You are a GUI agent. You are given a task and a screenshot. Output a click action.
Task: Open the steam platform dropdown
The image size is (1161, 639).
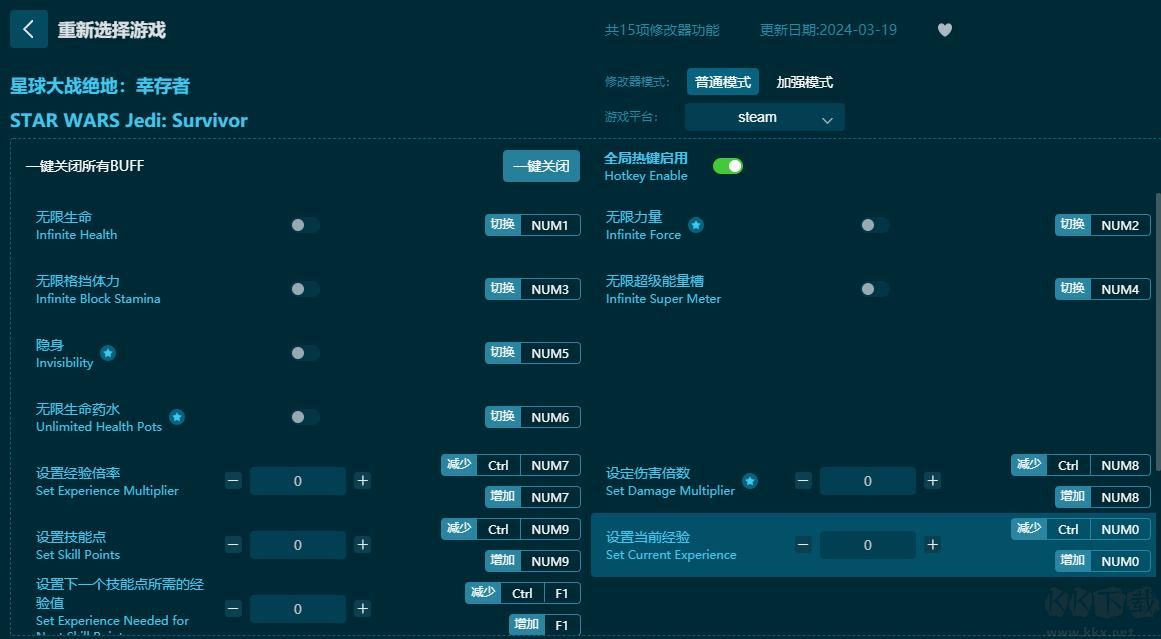(763, 117)
